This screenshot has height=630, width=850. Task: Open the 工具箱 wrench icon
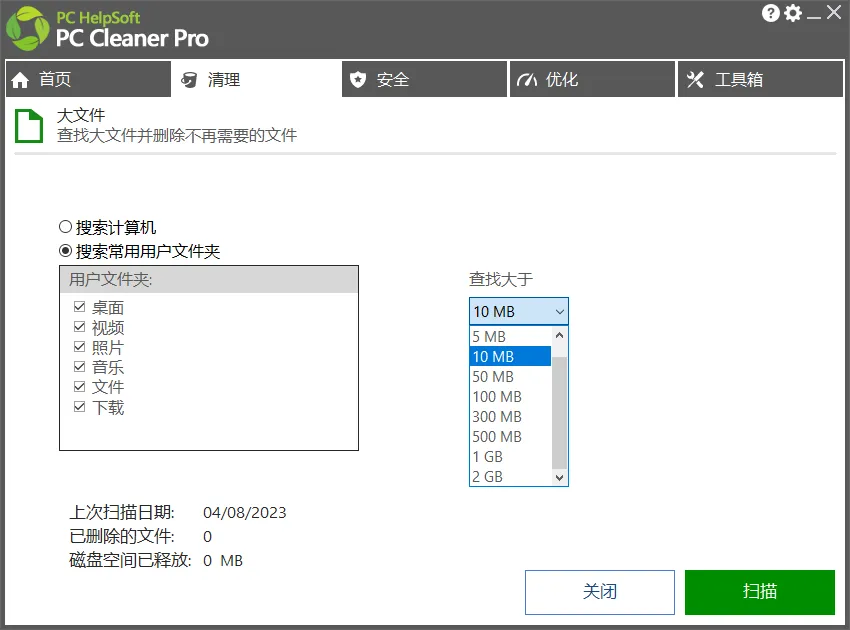(696, 80)
